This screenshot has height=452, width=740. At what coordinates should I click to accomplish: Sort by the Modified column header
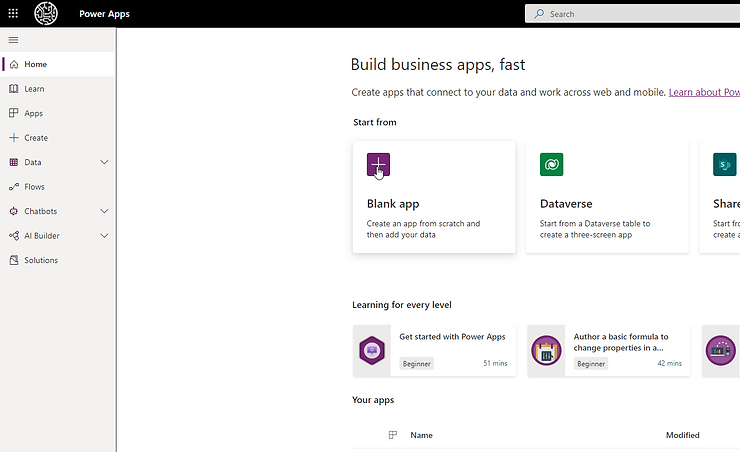(682, 435)
